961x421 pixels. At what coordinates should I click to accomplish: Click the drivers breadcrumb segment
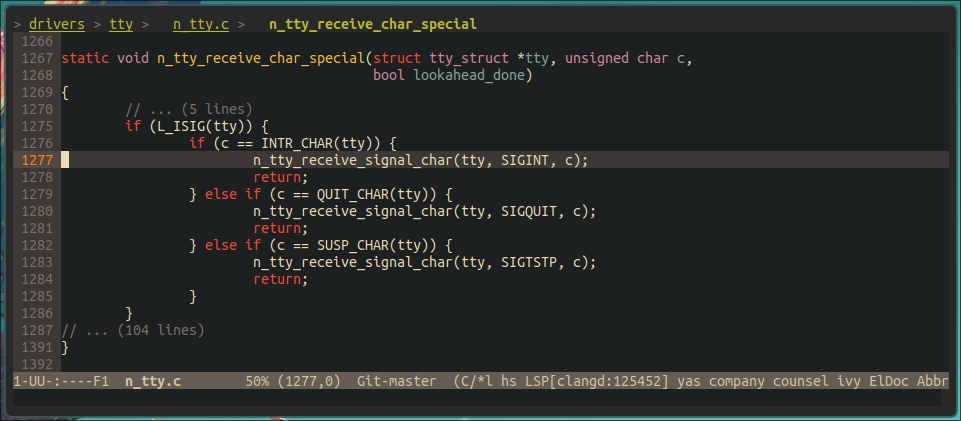56,23
